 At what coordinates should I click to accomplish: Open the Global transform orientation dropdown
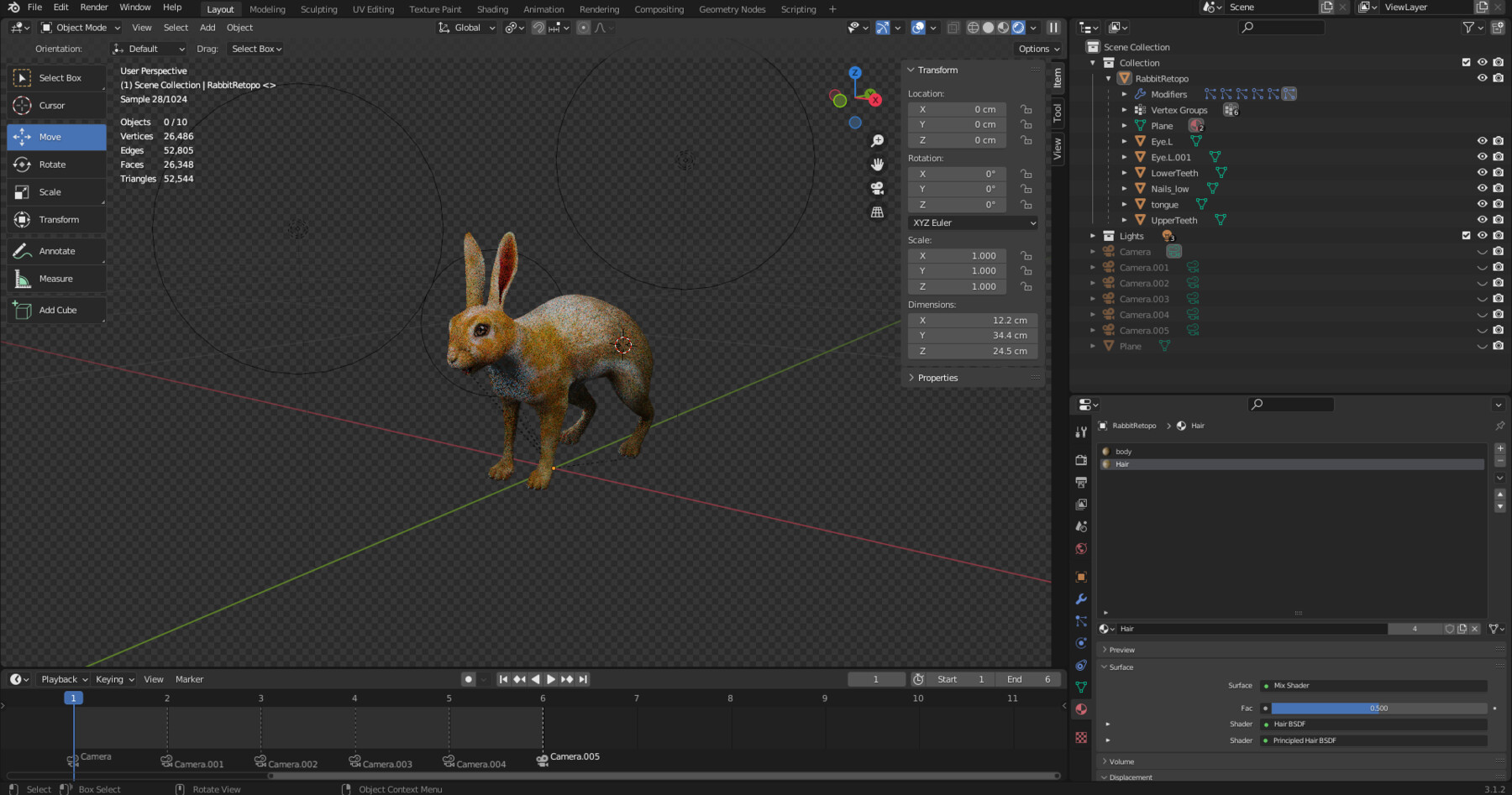pyautogui.click(x=466, y=28)
